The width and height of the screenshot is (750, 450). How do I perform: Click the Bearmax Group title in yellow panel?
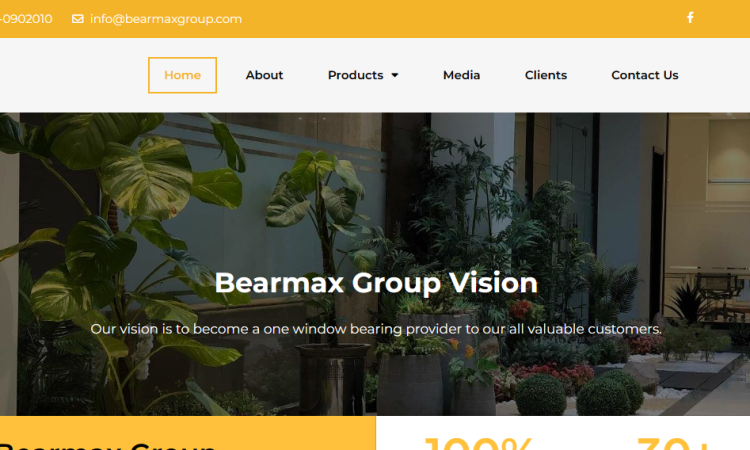(x=108, y=446)
